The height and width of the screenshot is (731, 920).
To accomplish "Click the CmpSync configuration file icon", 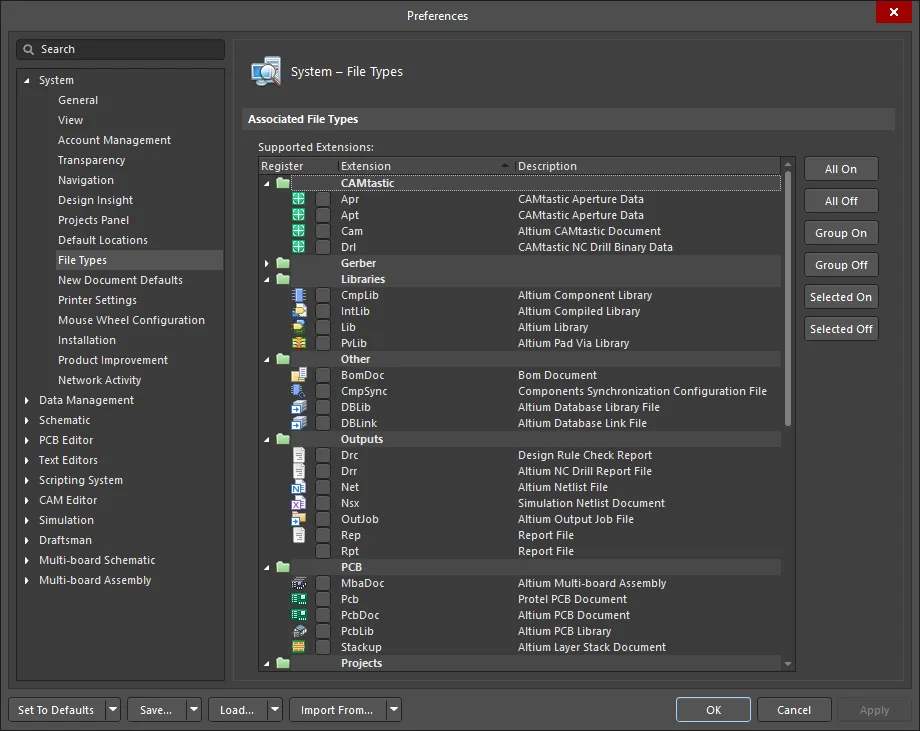I will pos(299,391).
